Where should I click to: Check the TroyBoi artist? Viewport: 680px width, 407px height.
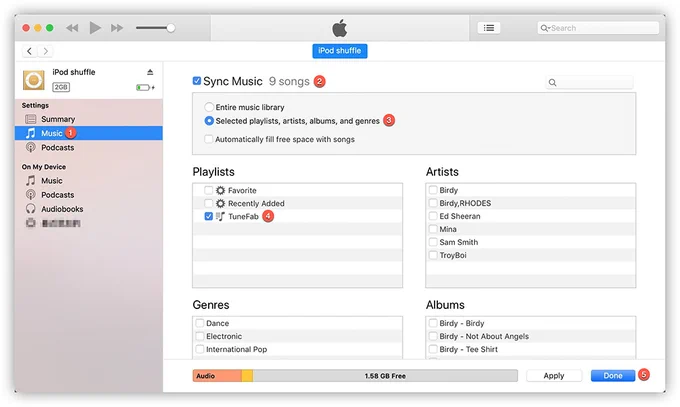pyautogui.click(x=433, y=255)
